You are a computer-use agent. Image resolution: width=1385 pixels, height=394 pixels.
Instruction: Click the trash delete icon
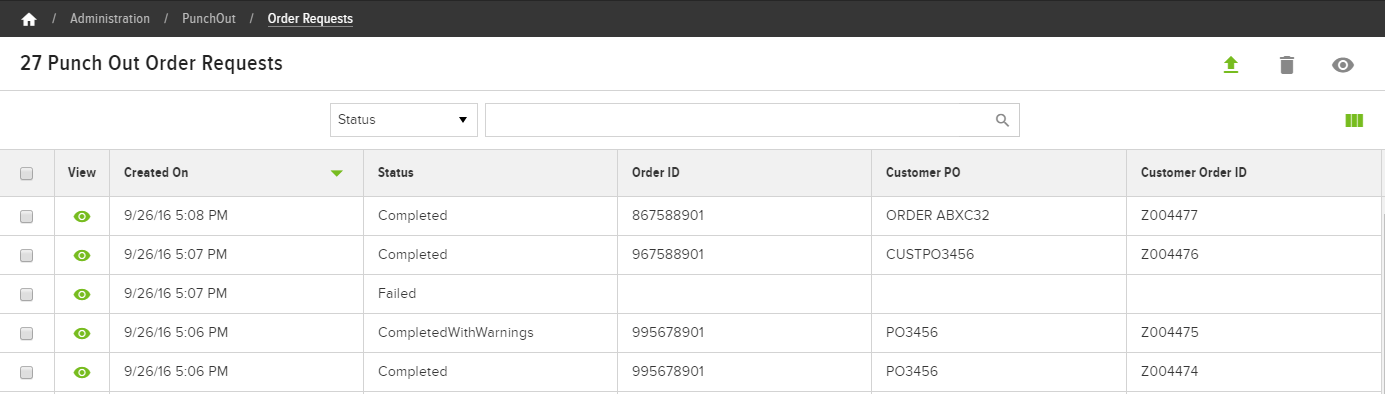[1287, 65]
